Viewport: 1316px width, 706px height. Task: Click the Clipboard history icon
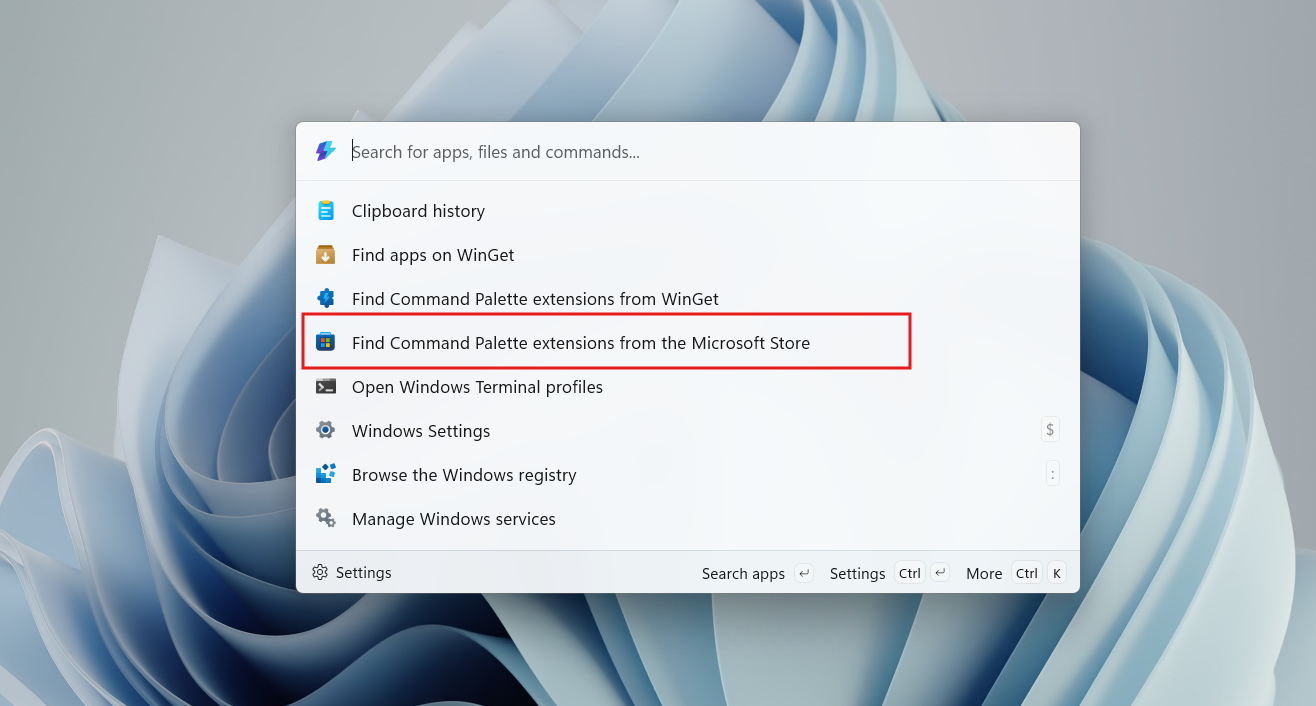[x=326, y=211]
